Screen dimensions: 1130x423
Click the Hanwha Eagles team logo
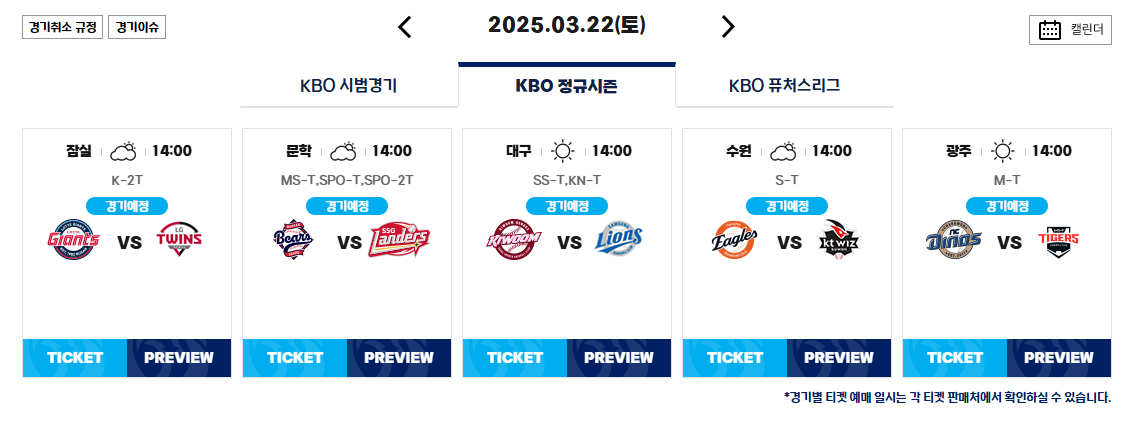734,240
